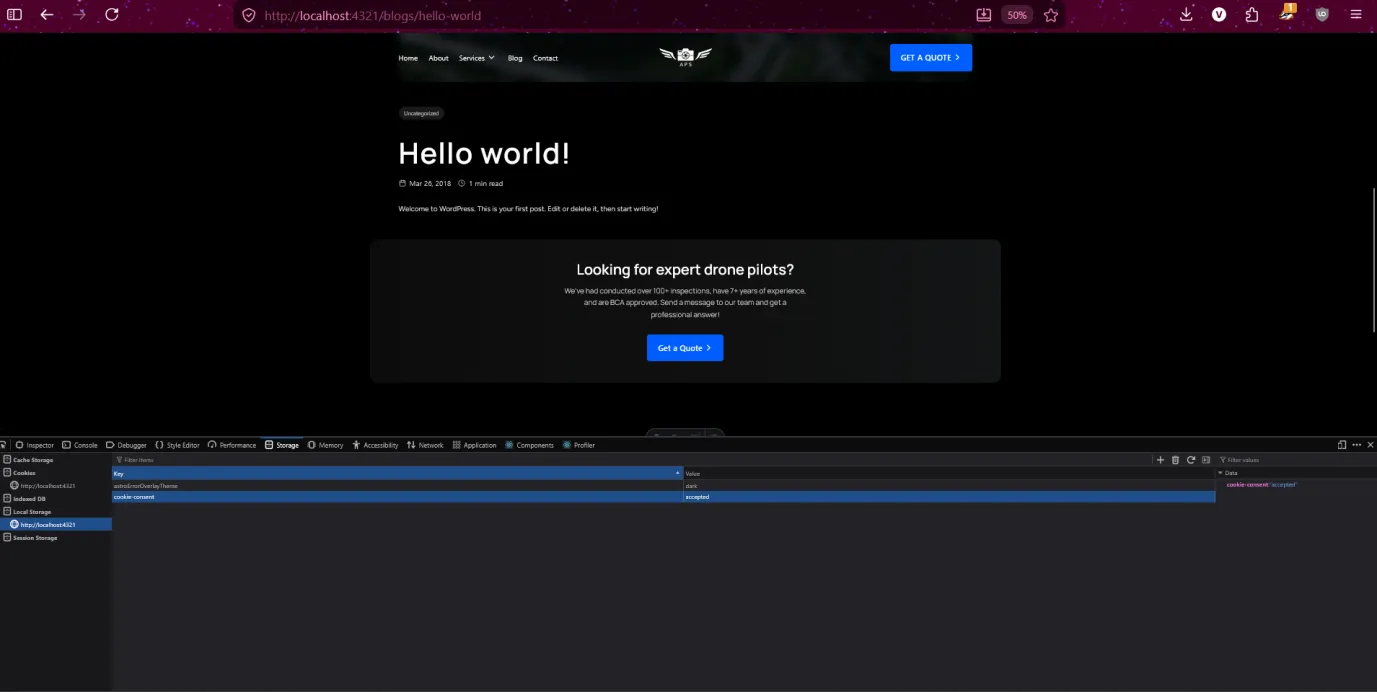Open the sidebar panel icon in browser toolbar
This screenshot has height=692, width=1377.
click(14, 15)
